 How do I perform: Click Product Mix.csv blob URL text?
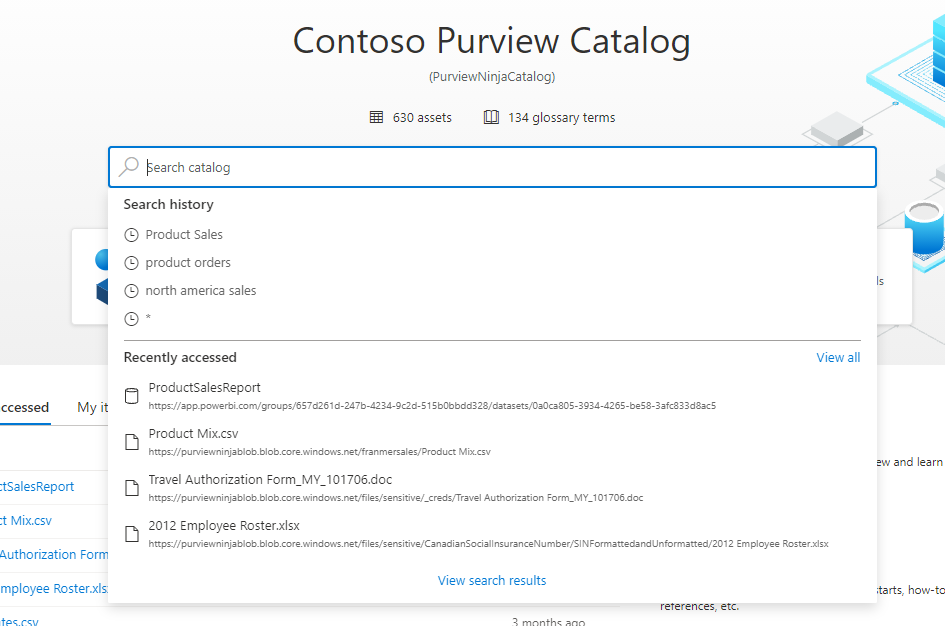point(319,451)
